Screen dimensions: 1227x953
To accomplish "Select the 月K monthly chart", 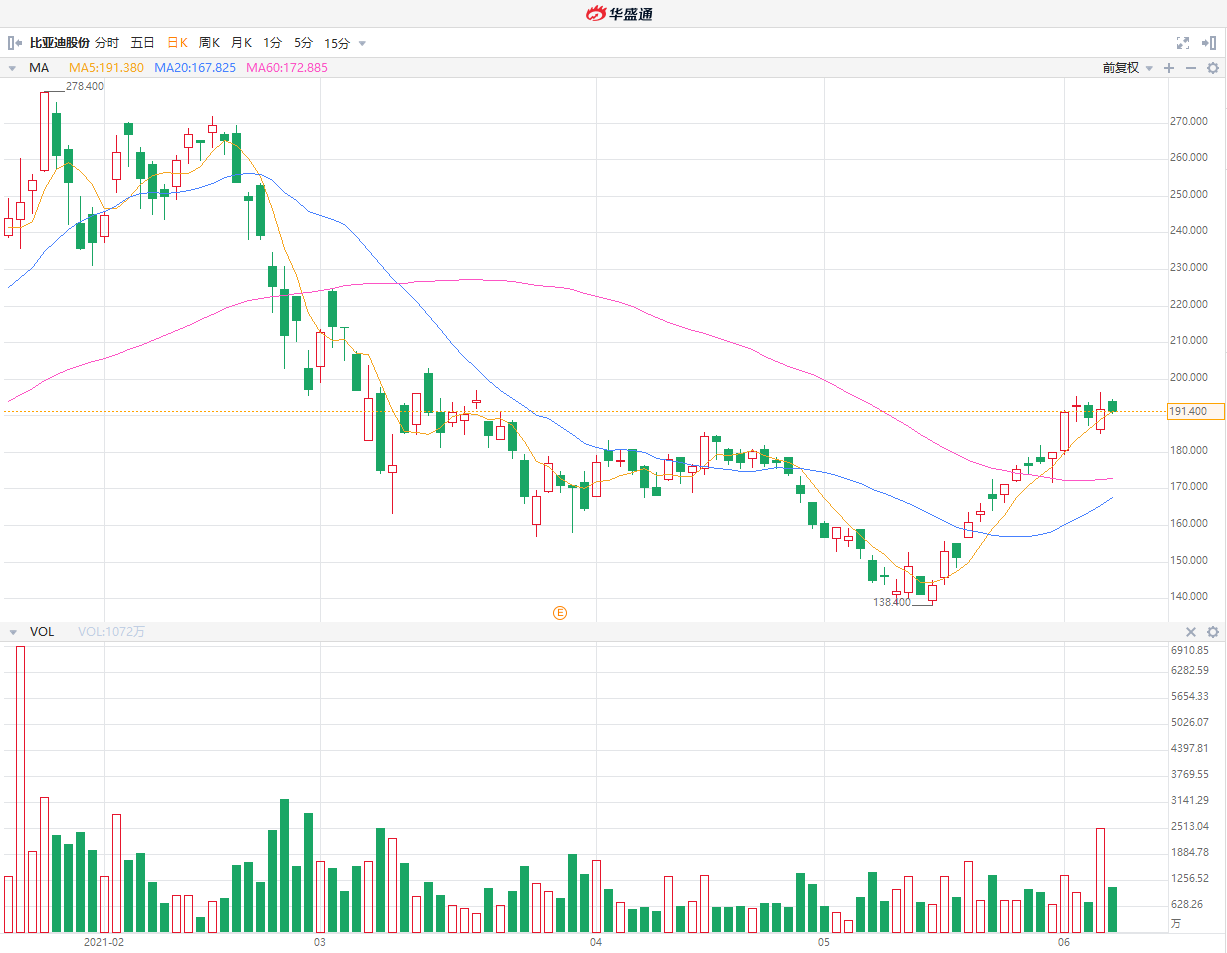I will coord(241,43).
